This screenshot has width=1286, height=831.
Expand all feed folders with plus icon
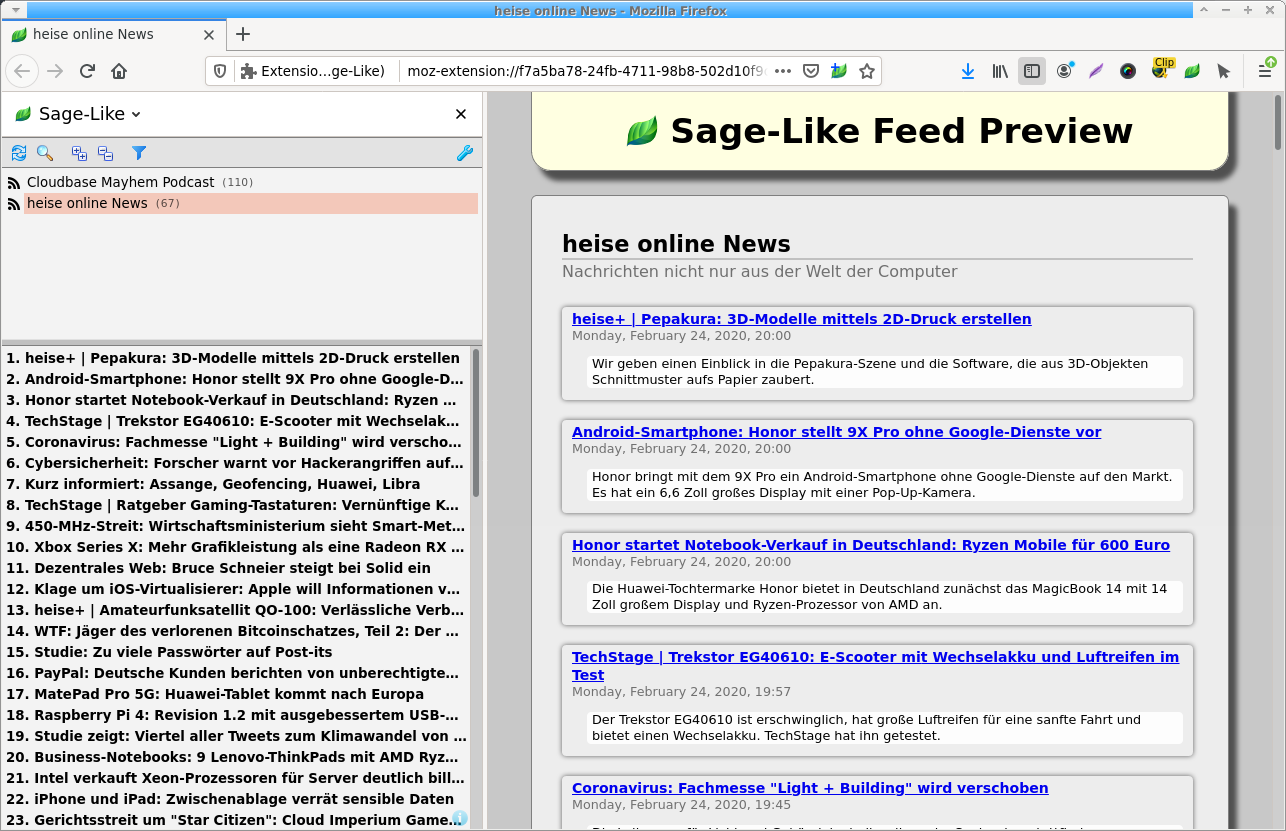[x=79, y=153]
